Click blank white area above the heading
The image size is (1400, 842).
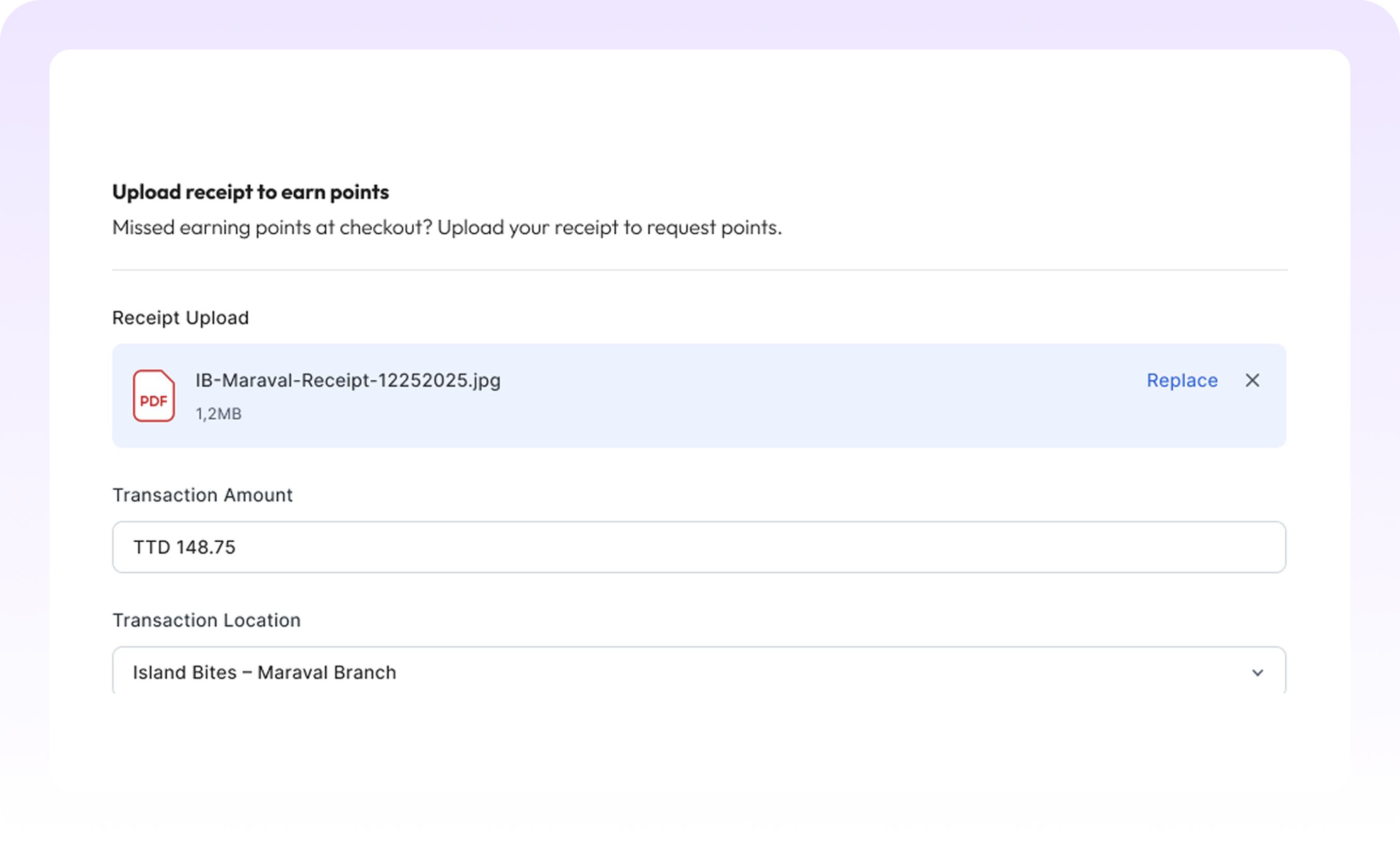pos(698,114)
